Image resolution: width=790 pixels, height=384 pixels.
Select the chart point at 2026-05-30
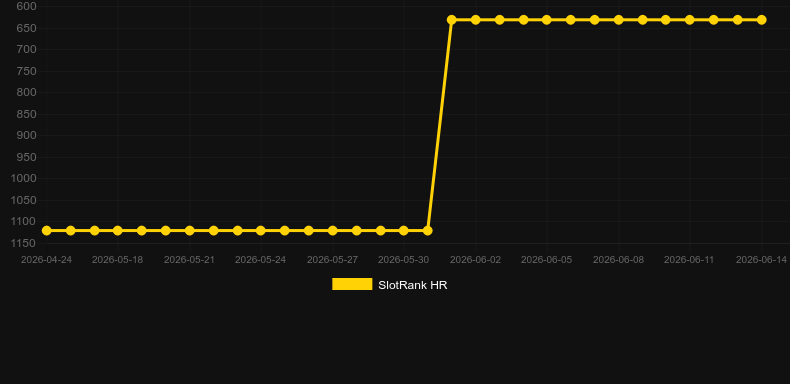404,230
